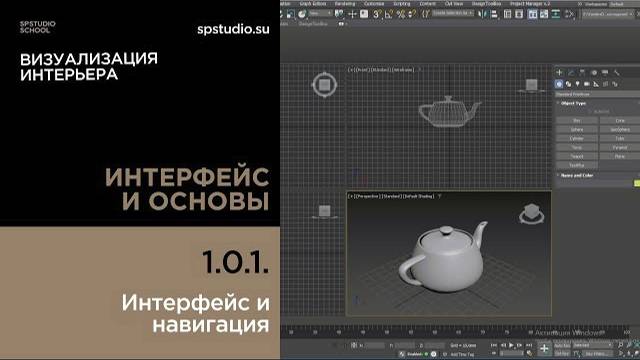
Task: Select the Cameras category icon
Action: click(x=587, y=84)
